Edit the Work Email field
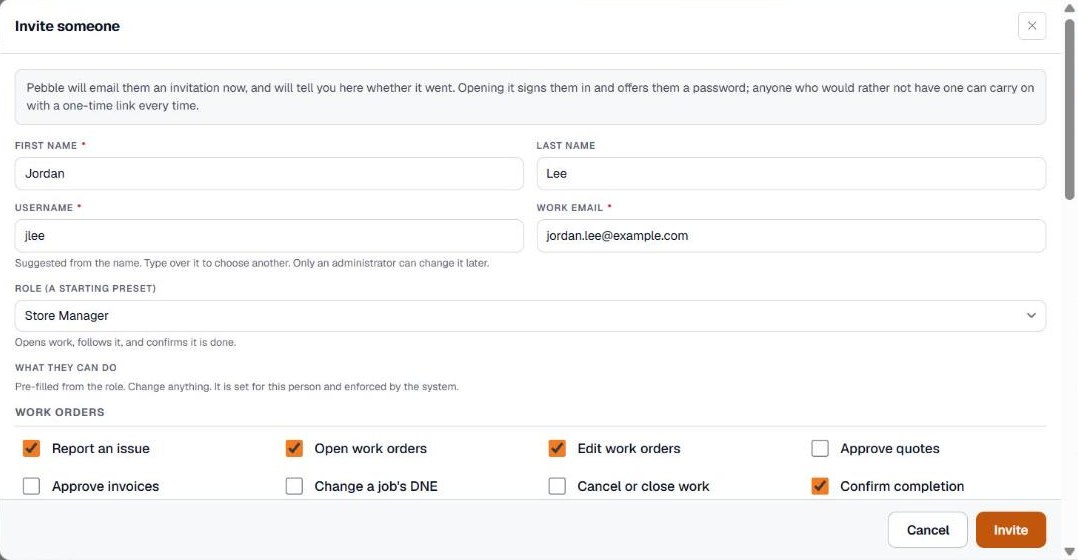Viewport: 1078px width, 560px height. (x=791, y=236)
